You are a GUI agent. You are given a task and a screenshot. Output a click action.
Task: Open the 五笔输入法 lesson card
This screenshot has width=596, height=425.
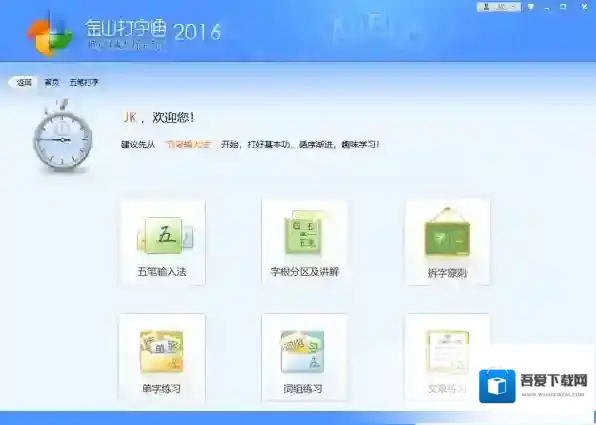point(162,243)
